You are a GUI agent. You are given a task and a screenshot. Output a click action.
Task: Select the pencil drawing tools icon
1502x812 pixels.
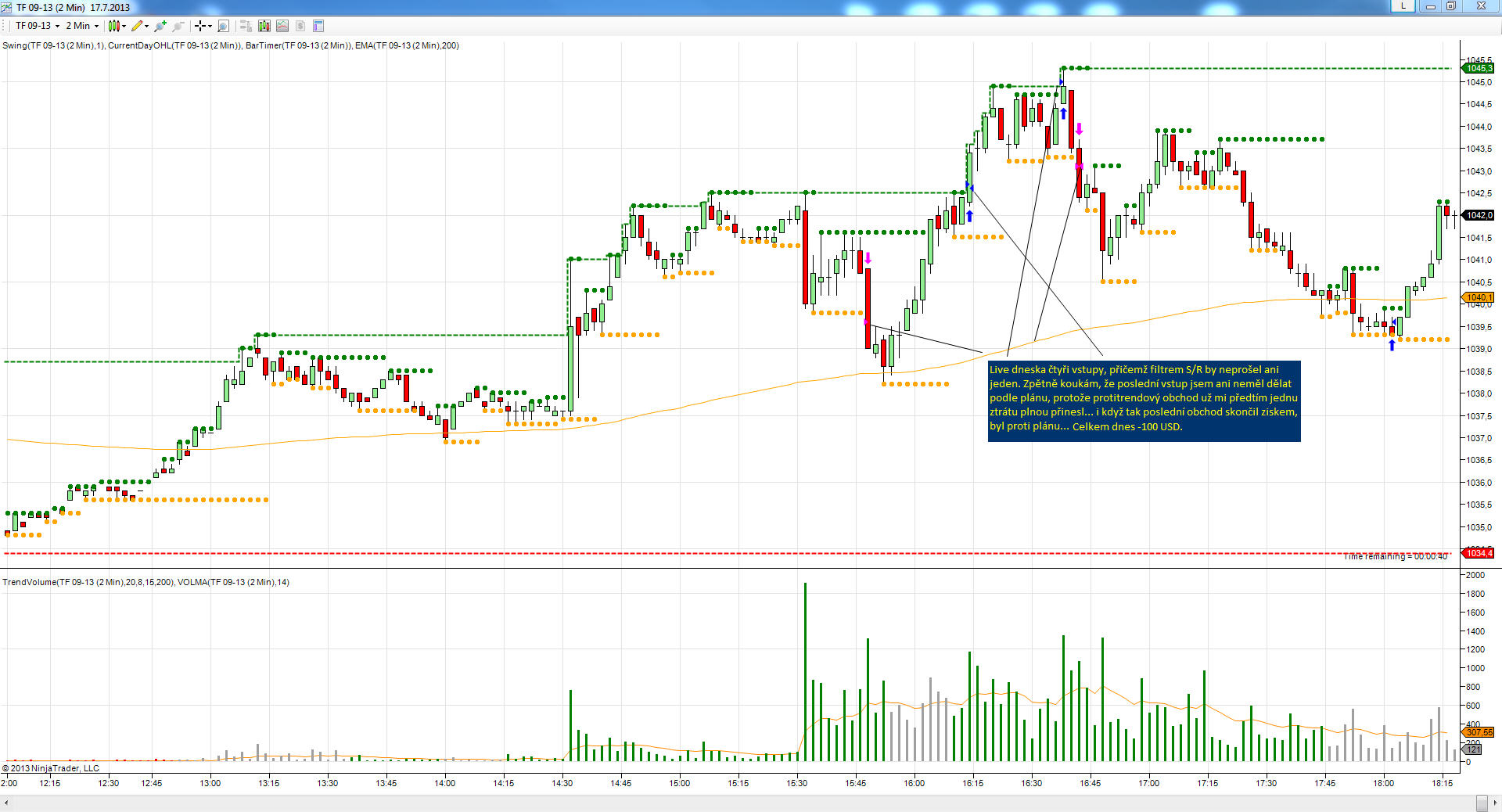tap(137, 26)
